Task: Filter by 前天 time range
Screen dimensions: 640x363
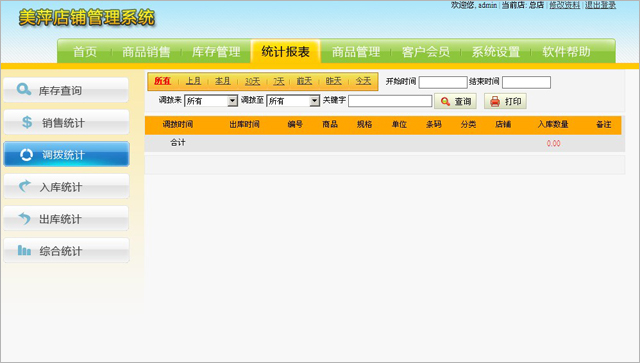Action: (304, 81)
